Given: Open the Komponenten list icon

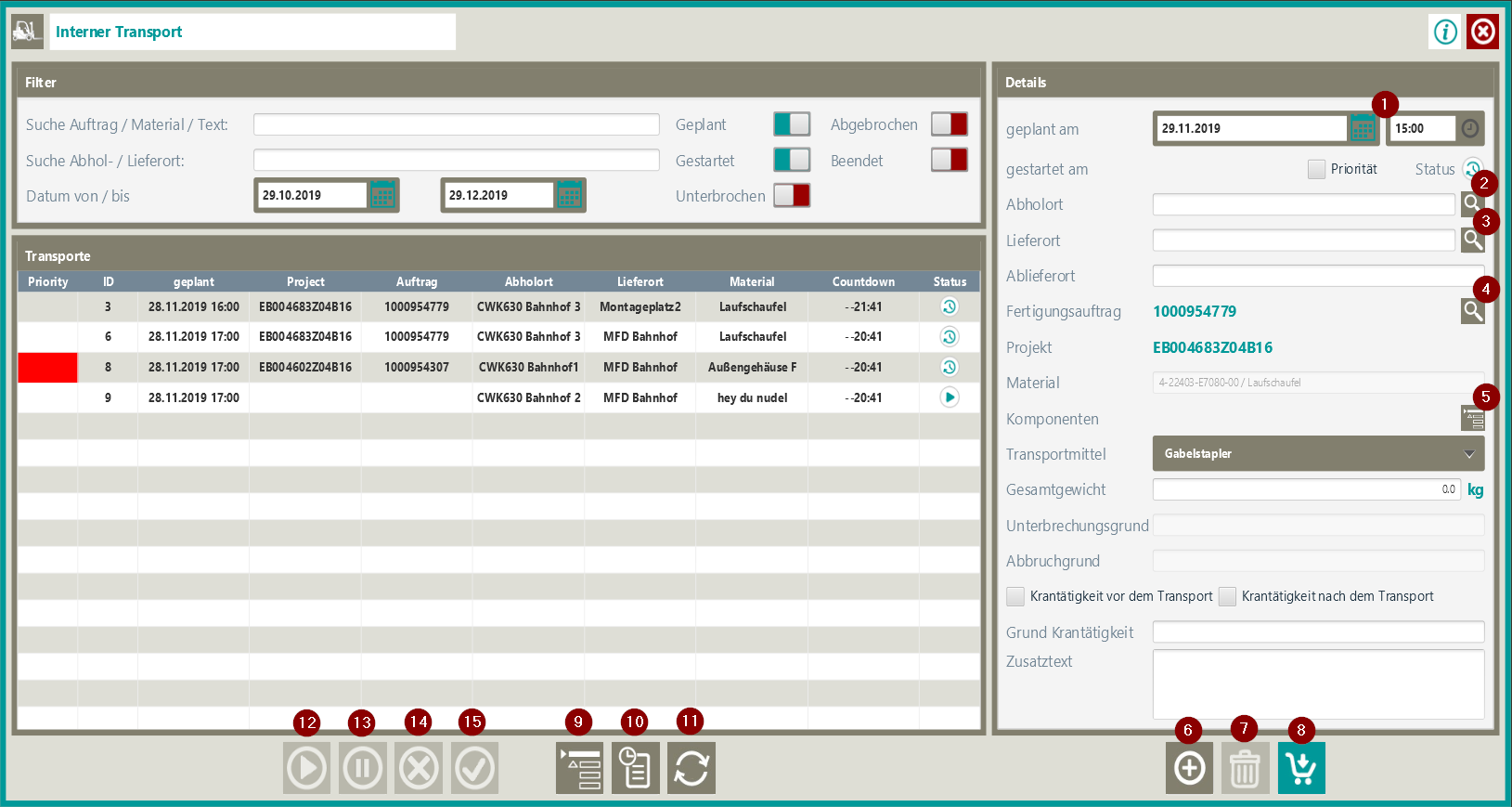Looking at the screenshot, I should [1472, 418].
